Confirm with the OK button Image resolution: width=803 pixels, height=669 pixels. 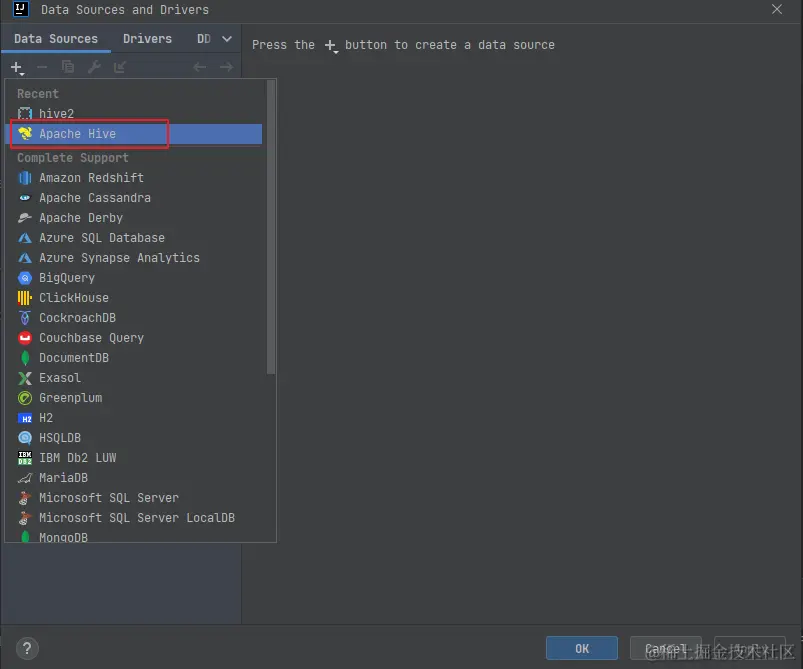click(x=582, y=649)
